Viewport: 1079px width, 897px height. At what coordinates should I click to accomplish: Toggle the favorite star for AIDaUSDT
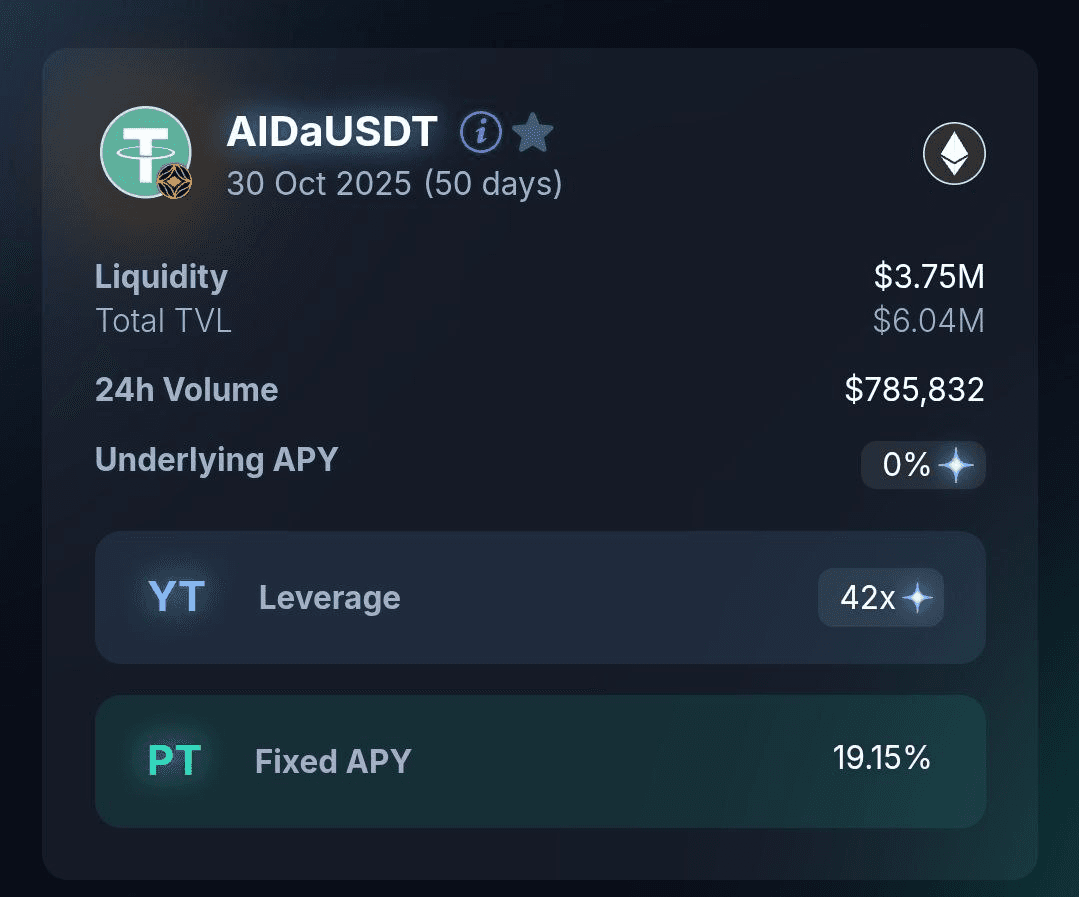point(533,132)
